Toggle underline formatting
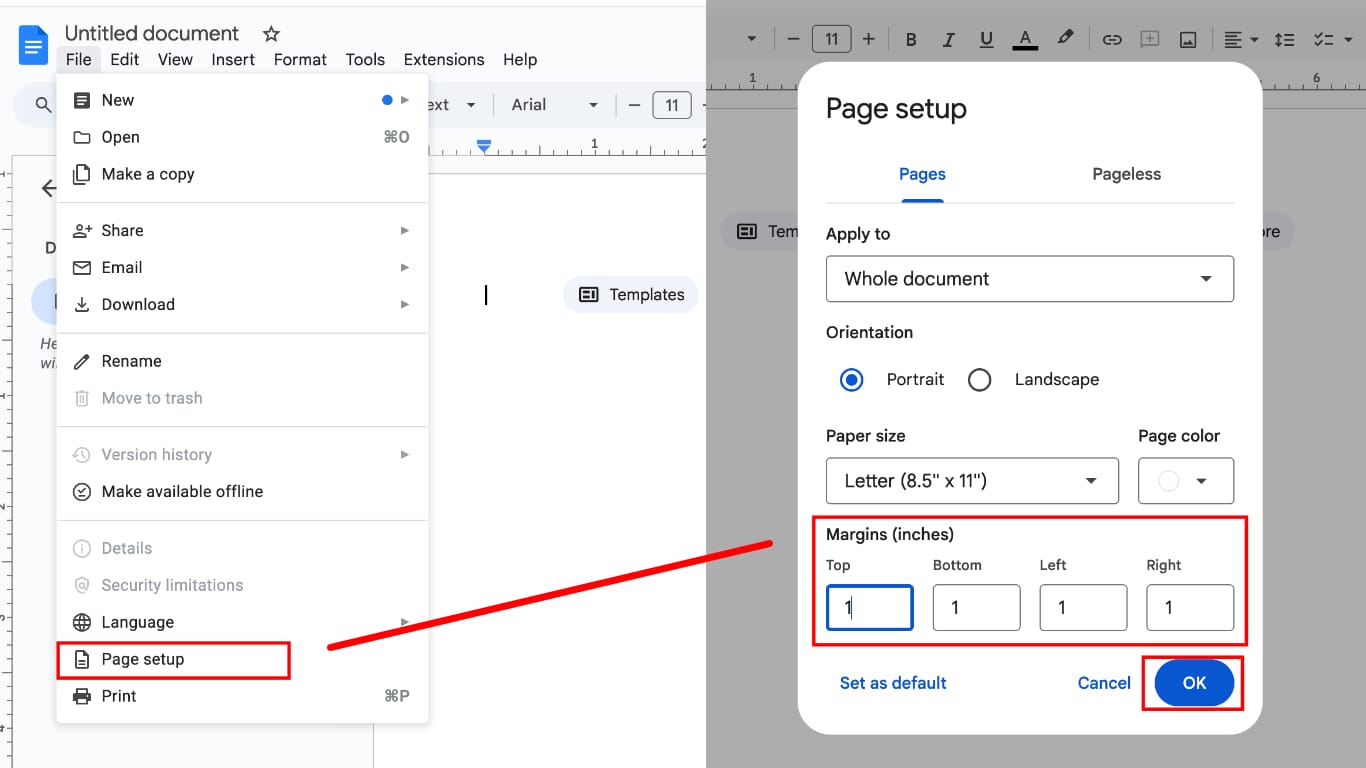The width and height of the screenshot is (1366, 768). 986,39
